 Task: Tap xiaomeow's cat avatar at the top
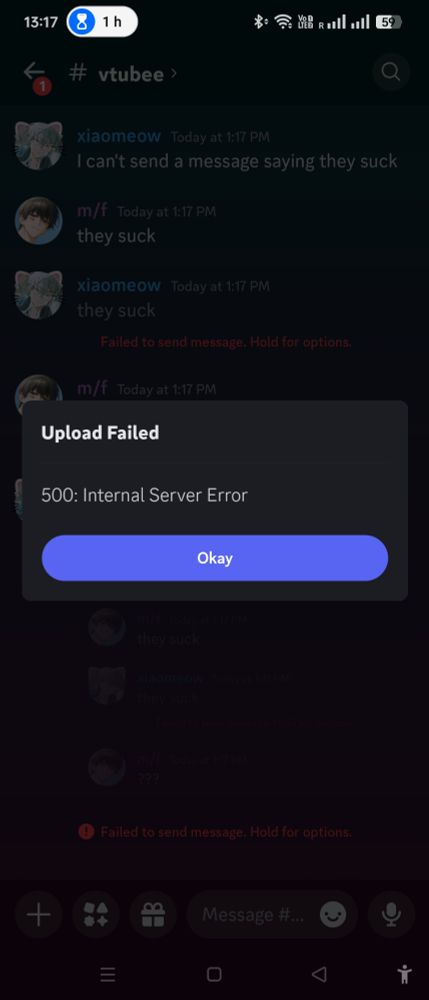pyautogui.click(x=38, y=145)
